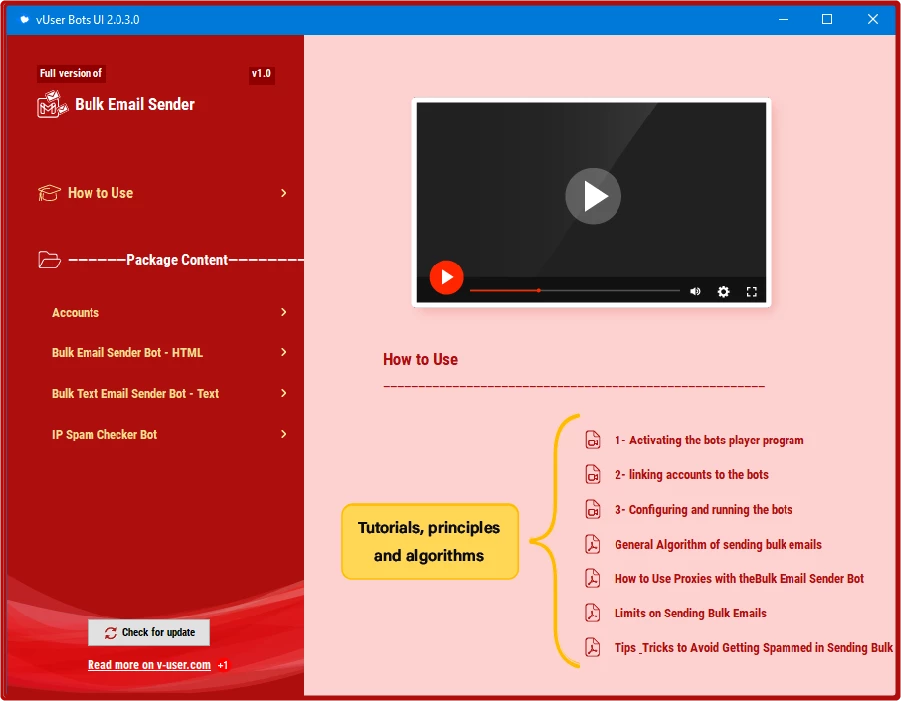
Task: Click the red playhead marker on video timeline
Action: (x=538, y=291)
